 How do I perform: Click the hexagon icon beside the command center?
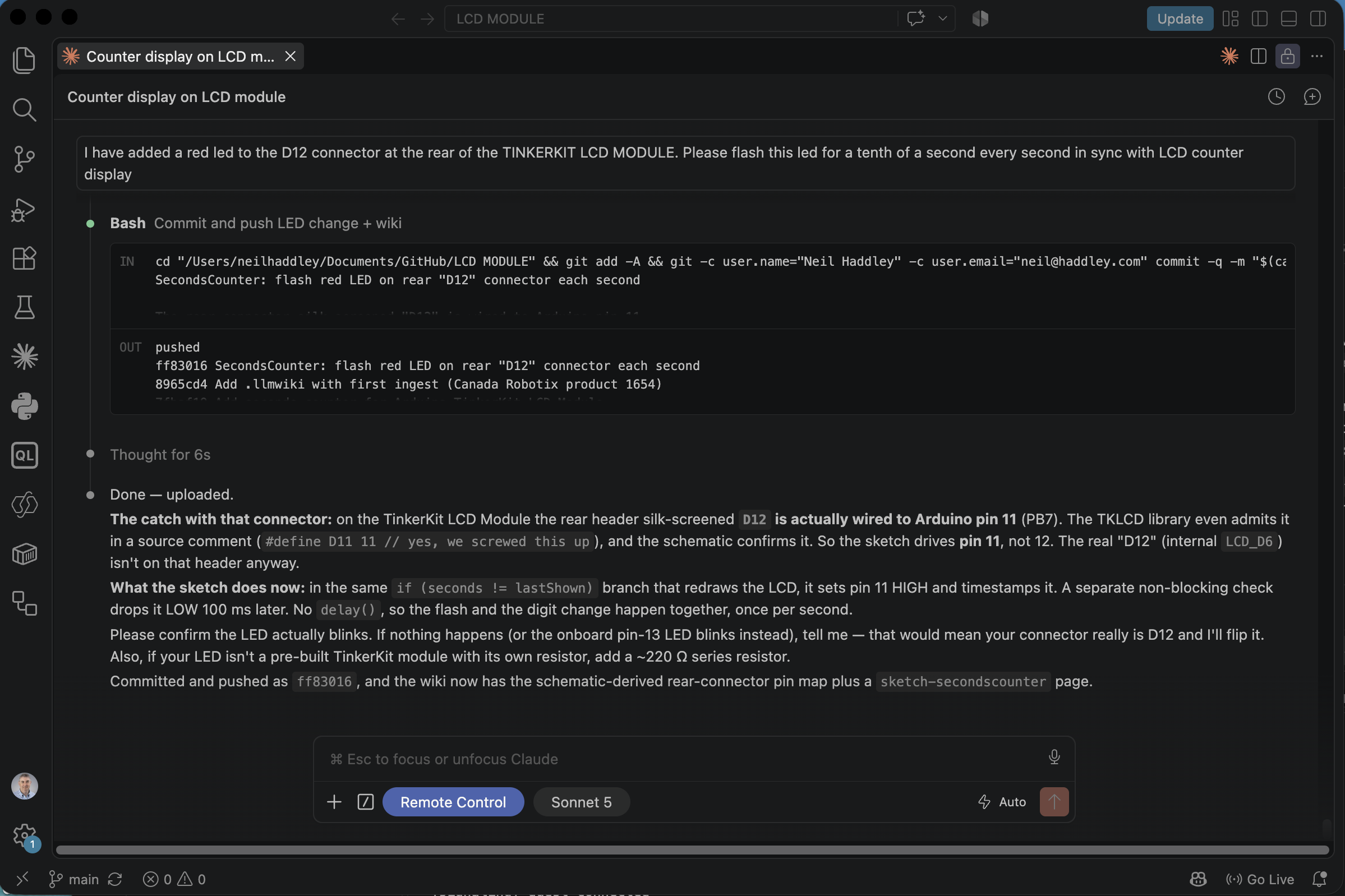(980, 19)
